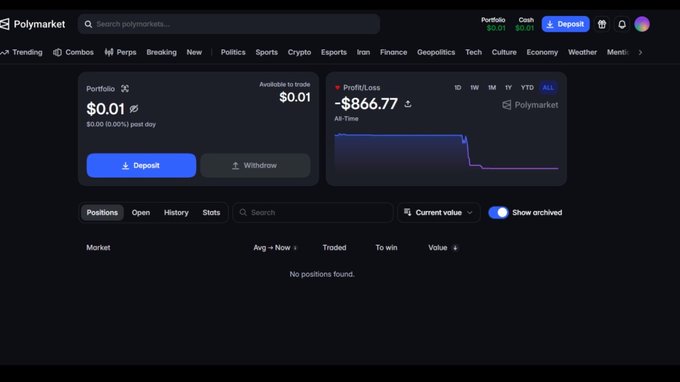The height and width of the screenshot is (382, 680).
Task: Switch to the Open tab
Action: tap(141, 212)
